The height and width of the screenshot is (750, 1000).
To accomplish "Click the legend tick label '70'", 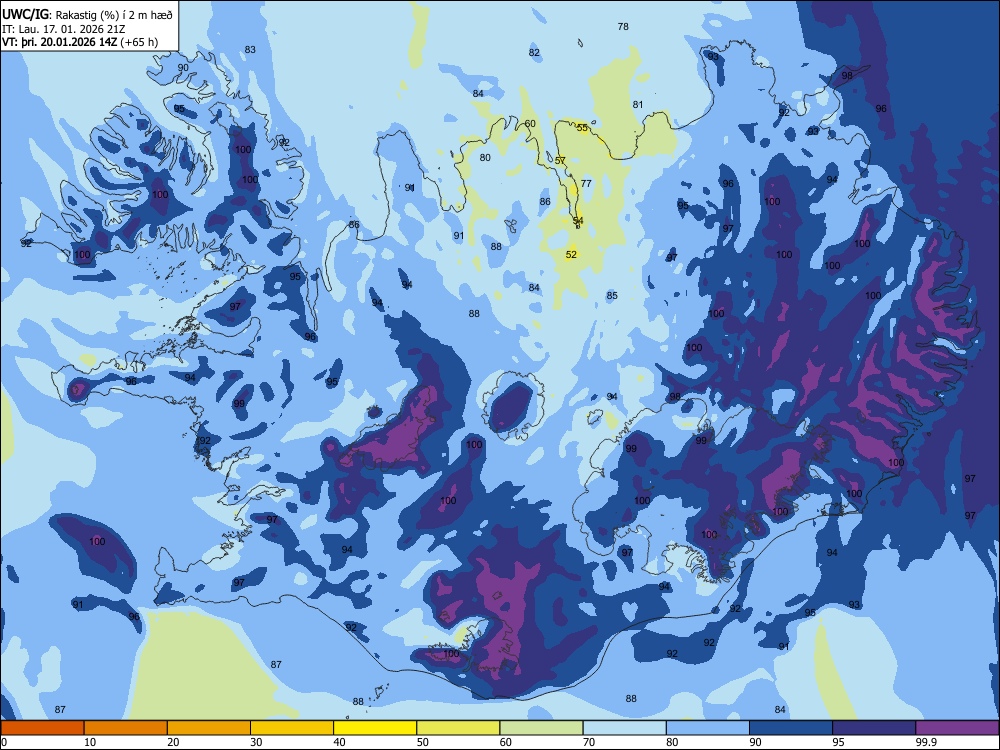I will [589, 742].
